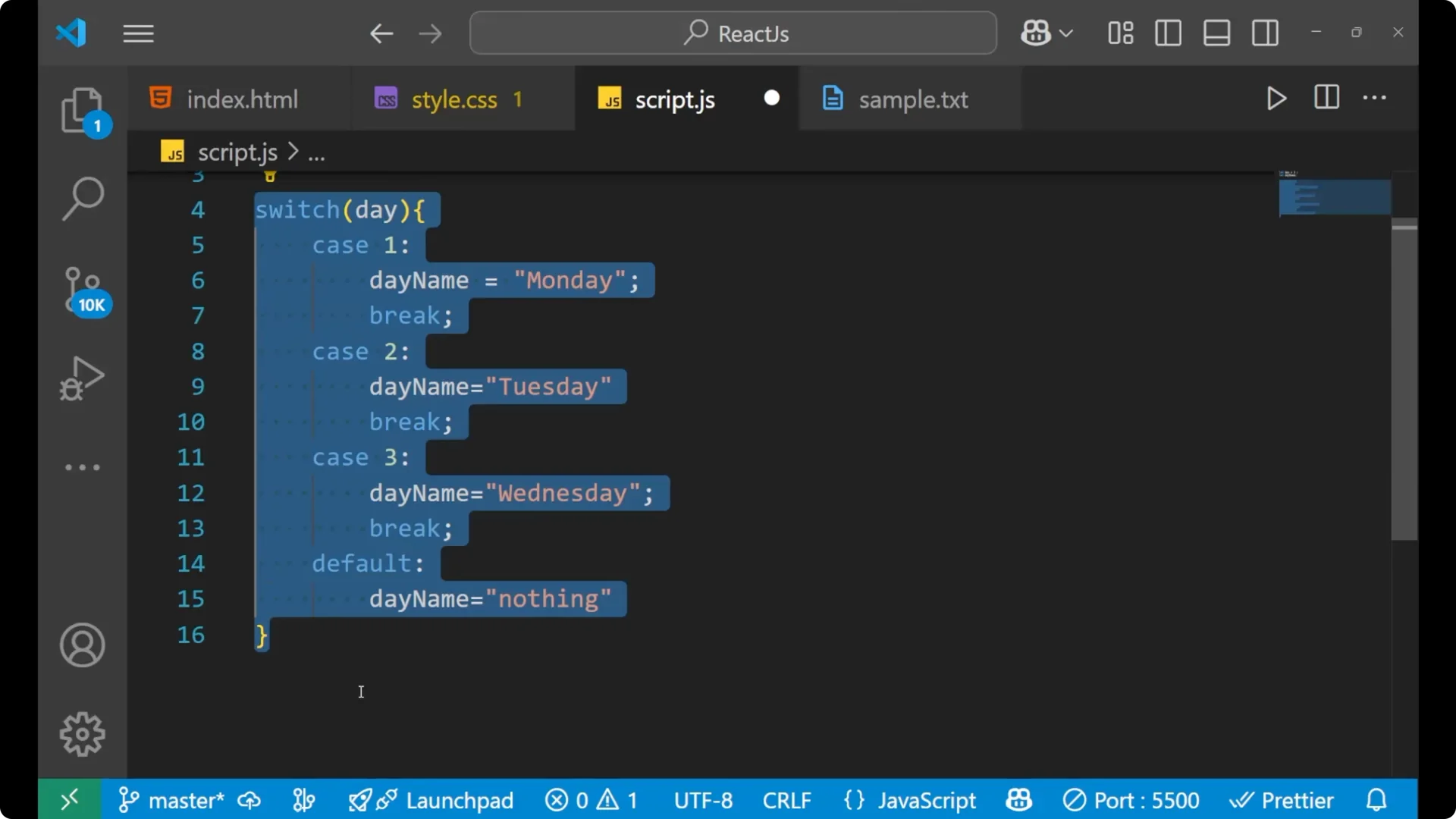This screenshot has height=819, width=1456.
Task: Click the ReactJs command search field
Action: tap(732, 33)
